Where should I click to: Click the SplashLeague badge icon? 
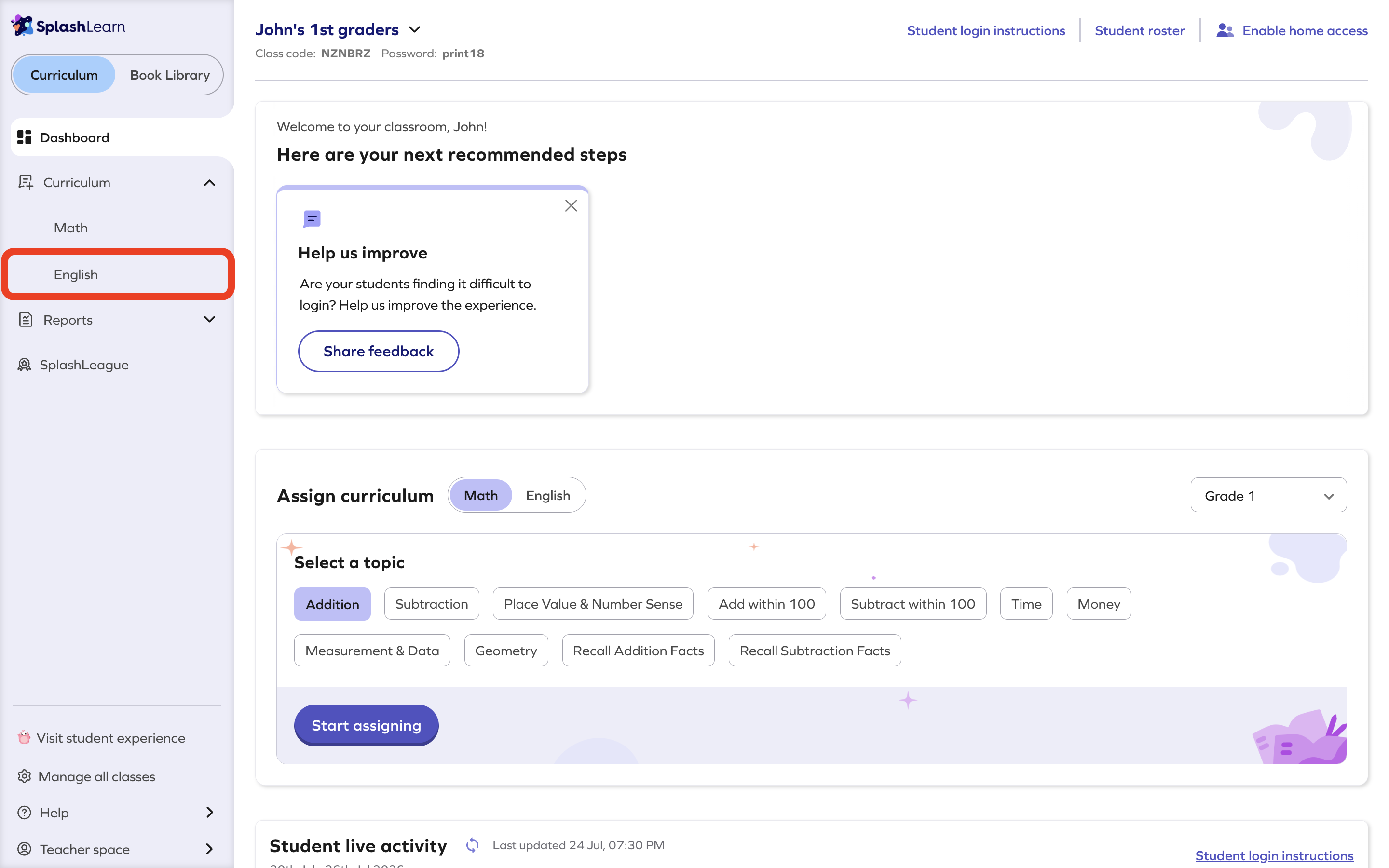pyautogui.click(x=24, y=365)
